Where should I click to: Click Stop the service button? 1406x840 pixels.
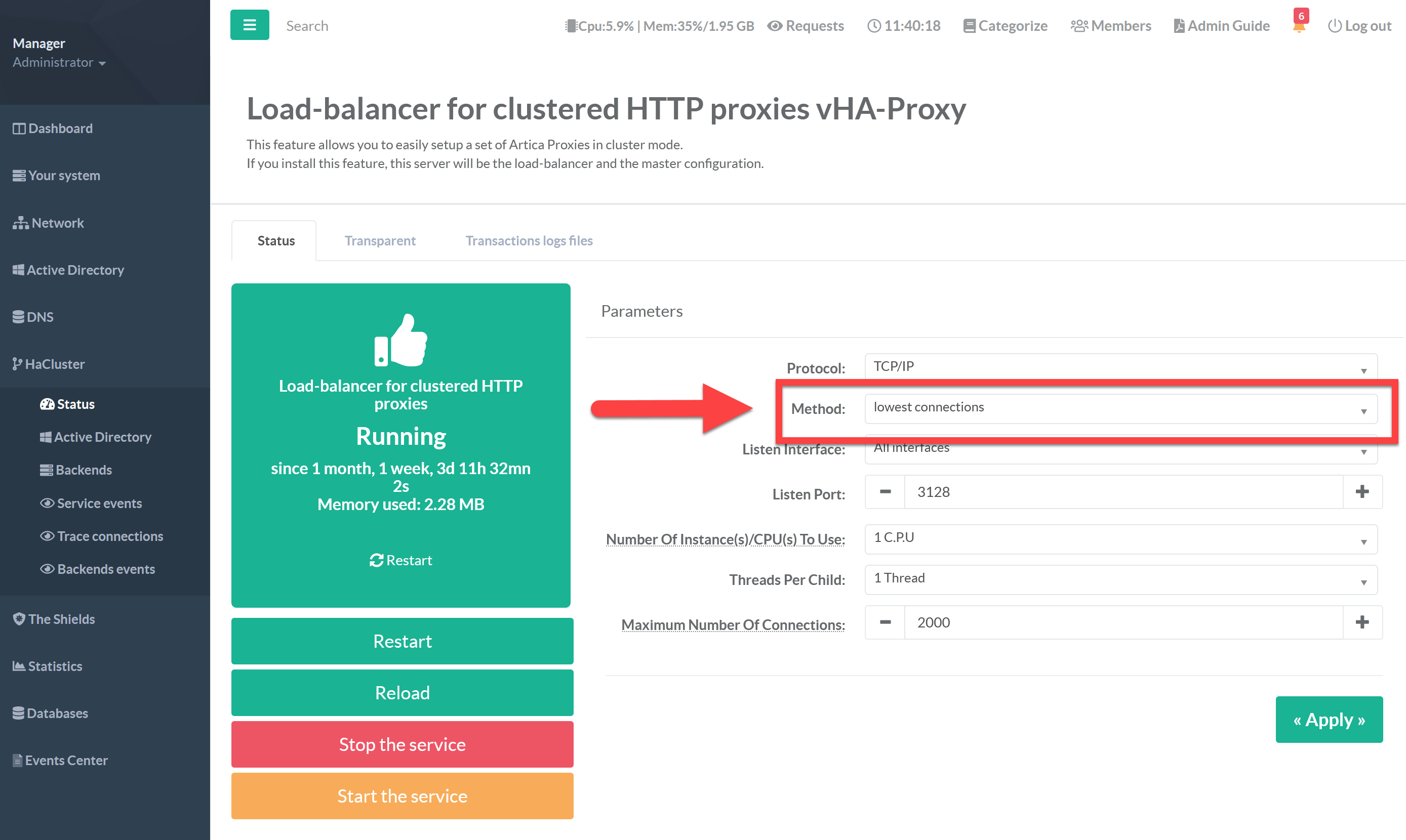point(402,744)
